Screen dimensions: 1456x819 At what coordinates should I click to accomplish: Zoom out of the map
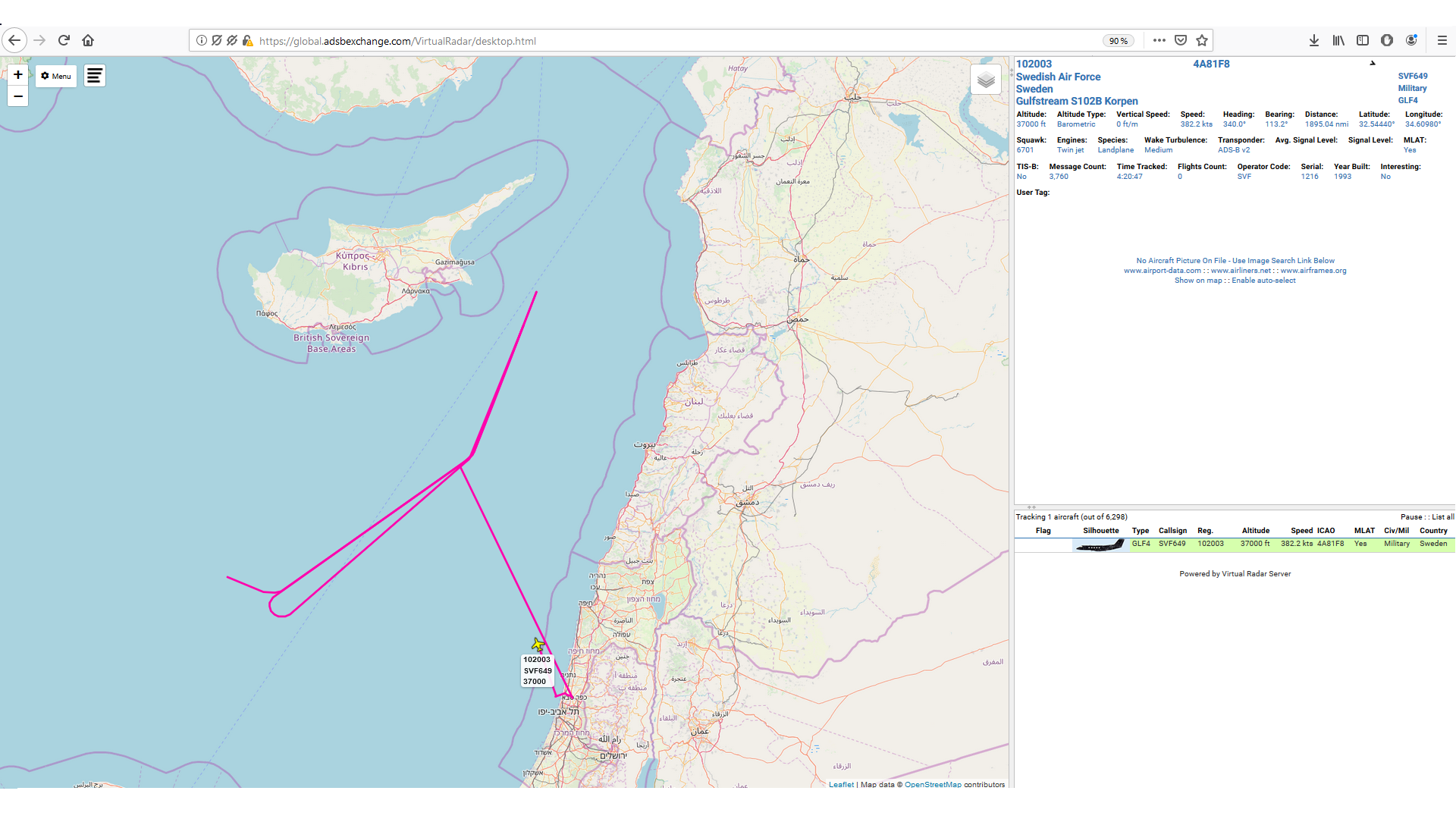tap(18, 96)
